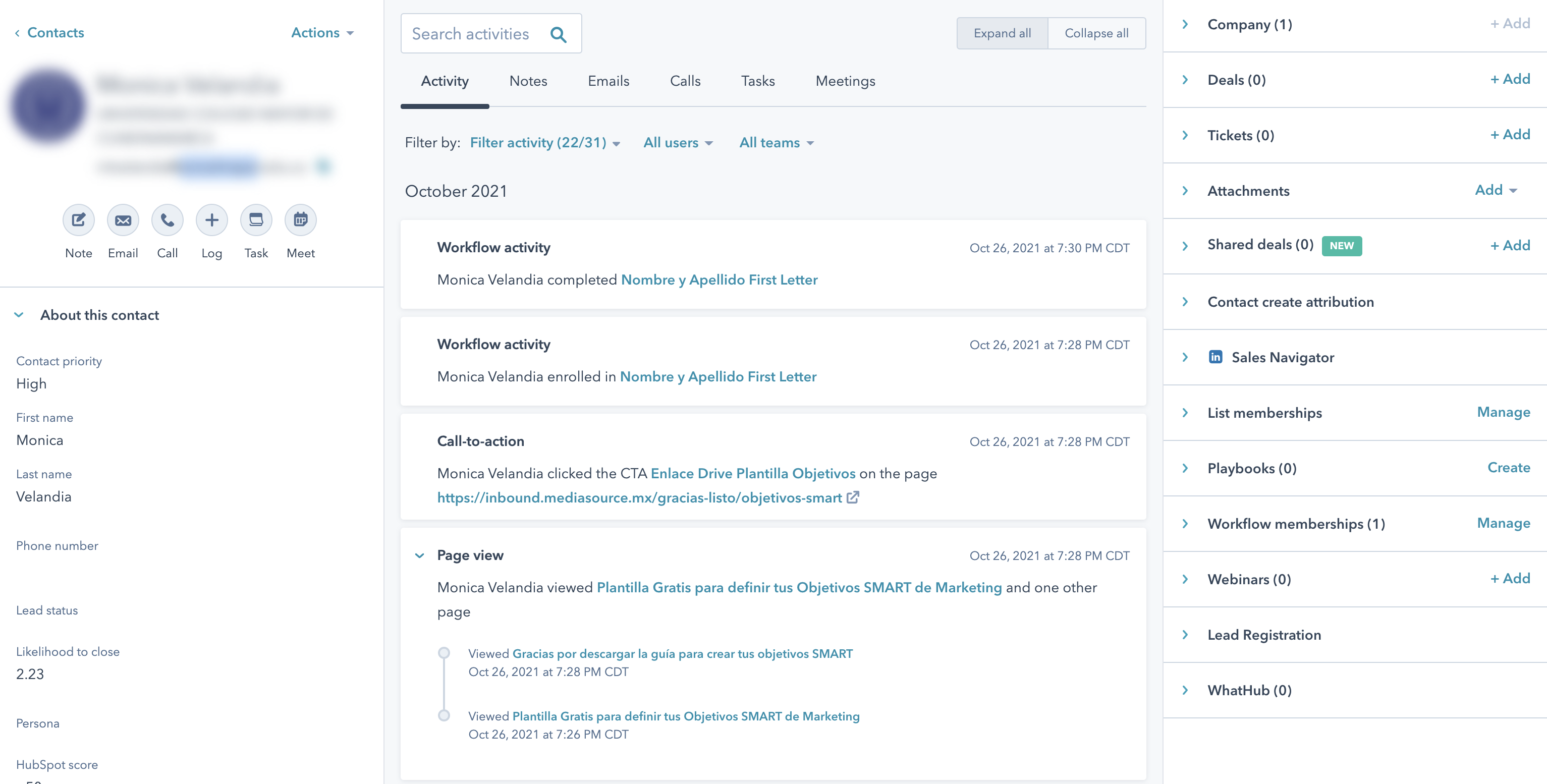The image size is (1547, 784).
Task: Open the Actions dropdown menu
Action: point(322,32)
